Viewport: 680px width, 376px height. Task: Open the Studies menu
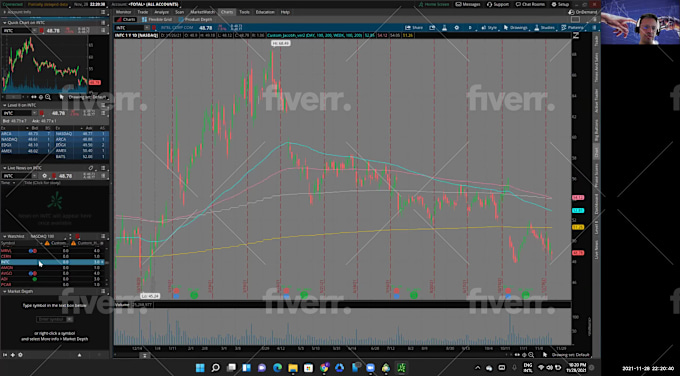544,27
